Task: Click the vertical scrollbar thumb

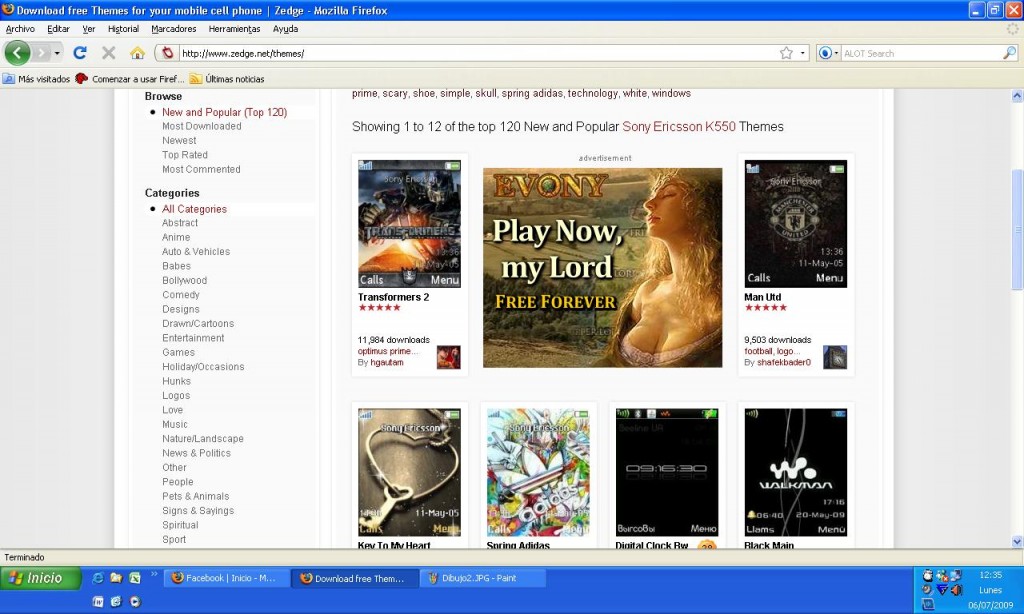Action: tap(1017, 229)
